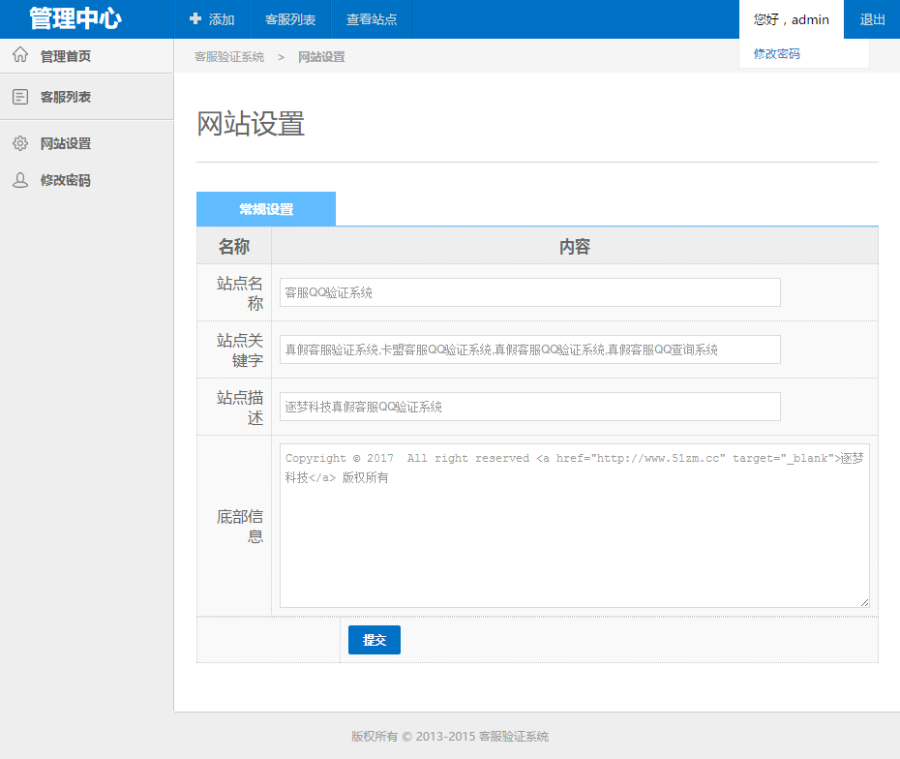This screenshot has width=900, height=759.
Task: Click the 退出 logout button
Action: 872,19
